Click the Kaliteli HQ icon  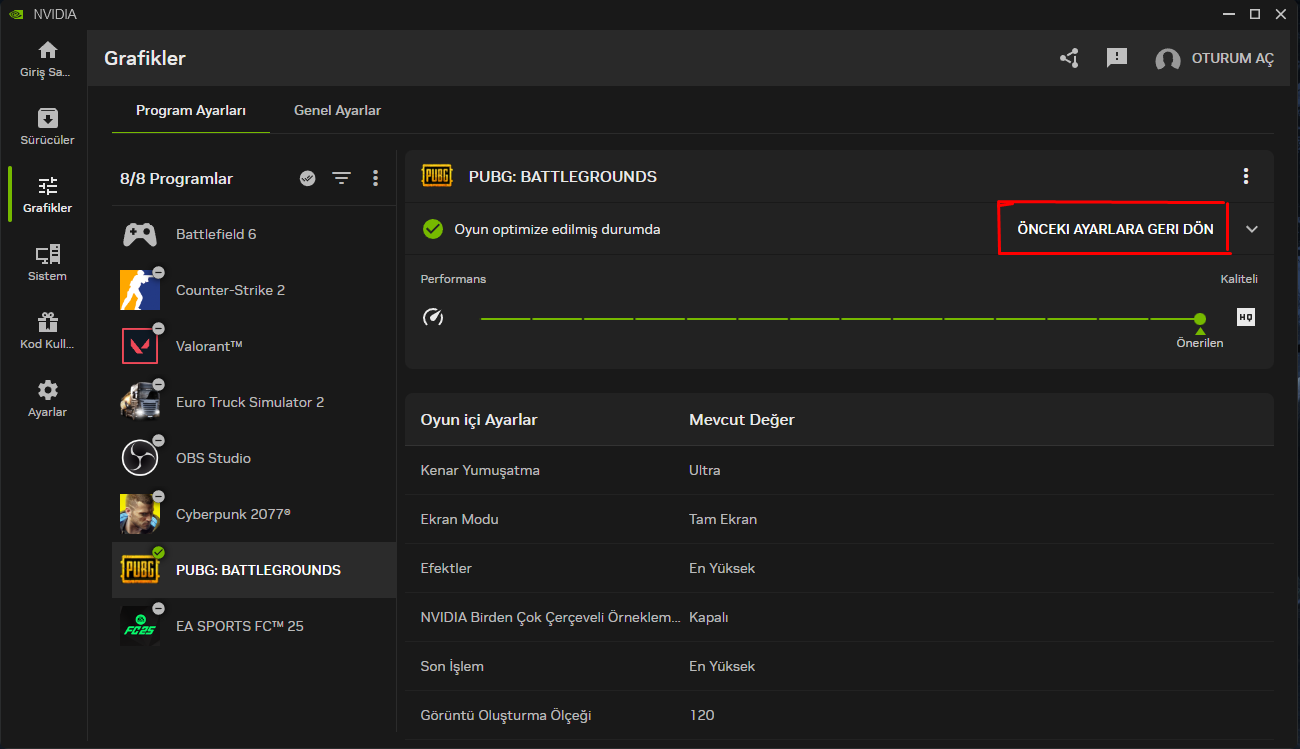(1246, 317)
